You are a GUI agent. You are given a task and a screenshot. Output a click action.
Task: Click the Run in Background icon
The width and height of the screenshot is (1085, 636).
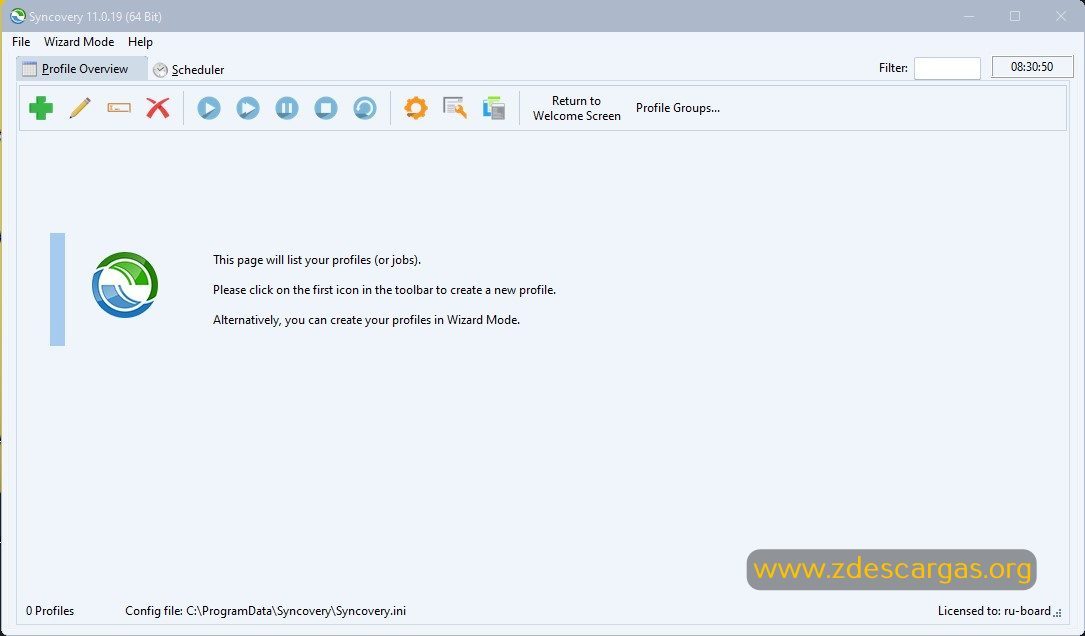tap(248, 108)
